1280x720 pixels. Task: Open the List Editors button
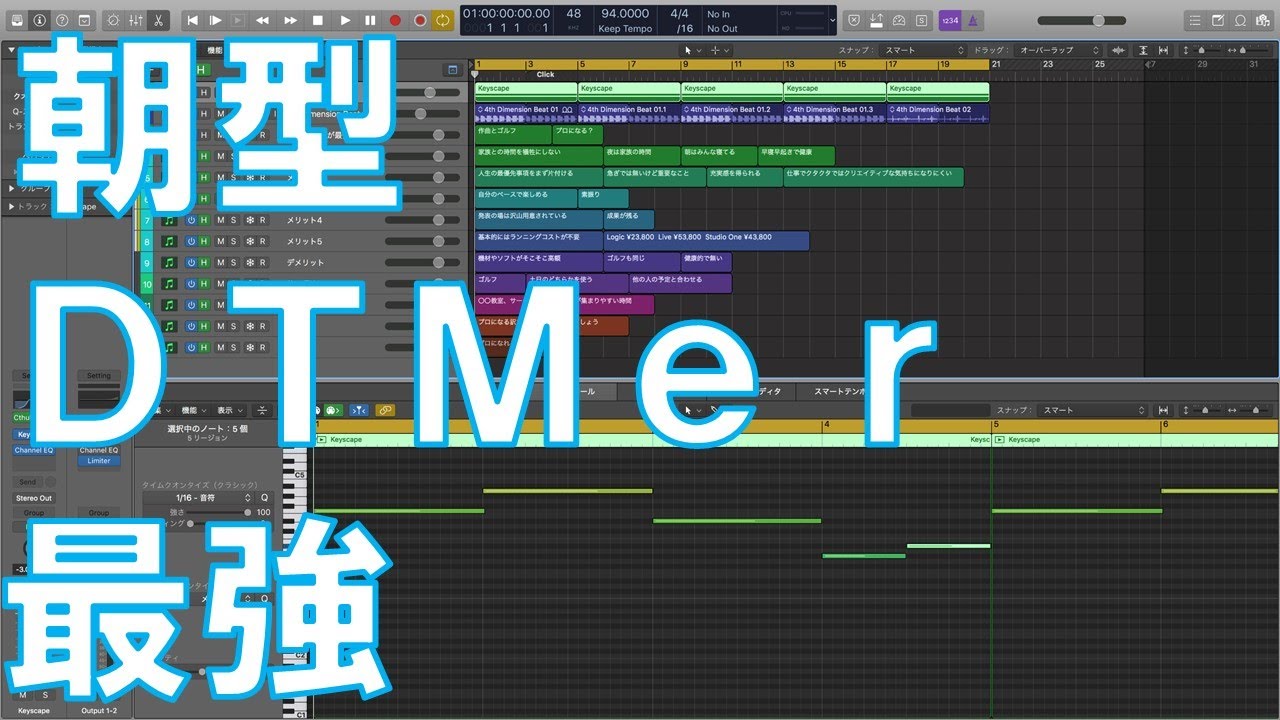(x=1195, y=20)
